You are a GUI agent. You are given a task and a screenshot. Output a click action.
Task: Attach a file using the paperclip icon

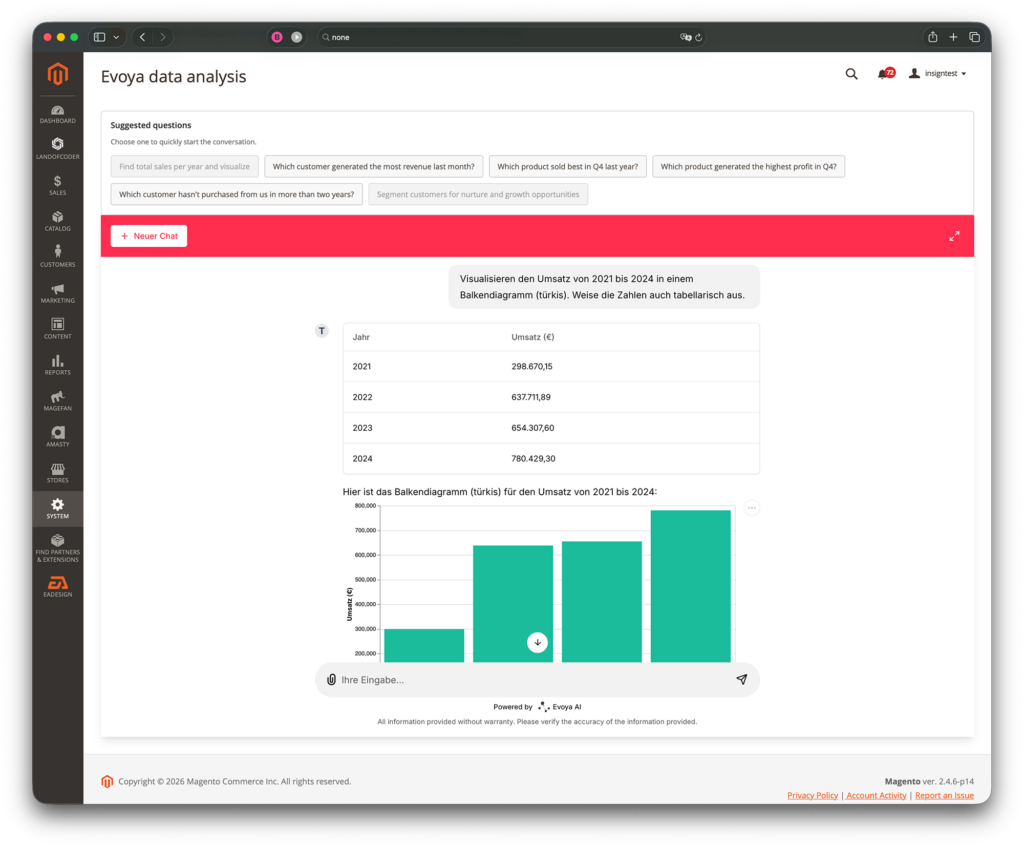coord(331,679)
